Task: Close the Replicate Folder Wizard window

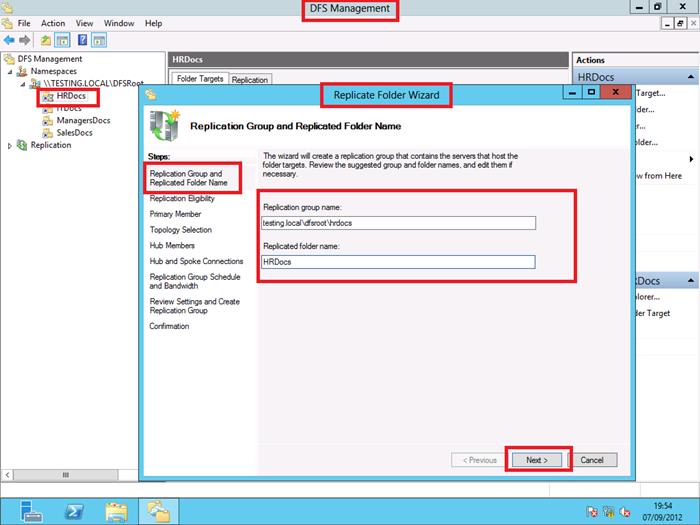Action: click(x=615, y=92)
